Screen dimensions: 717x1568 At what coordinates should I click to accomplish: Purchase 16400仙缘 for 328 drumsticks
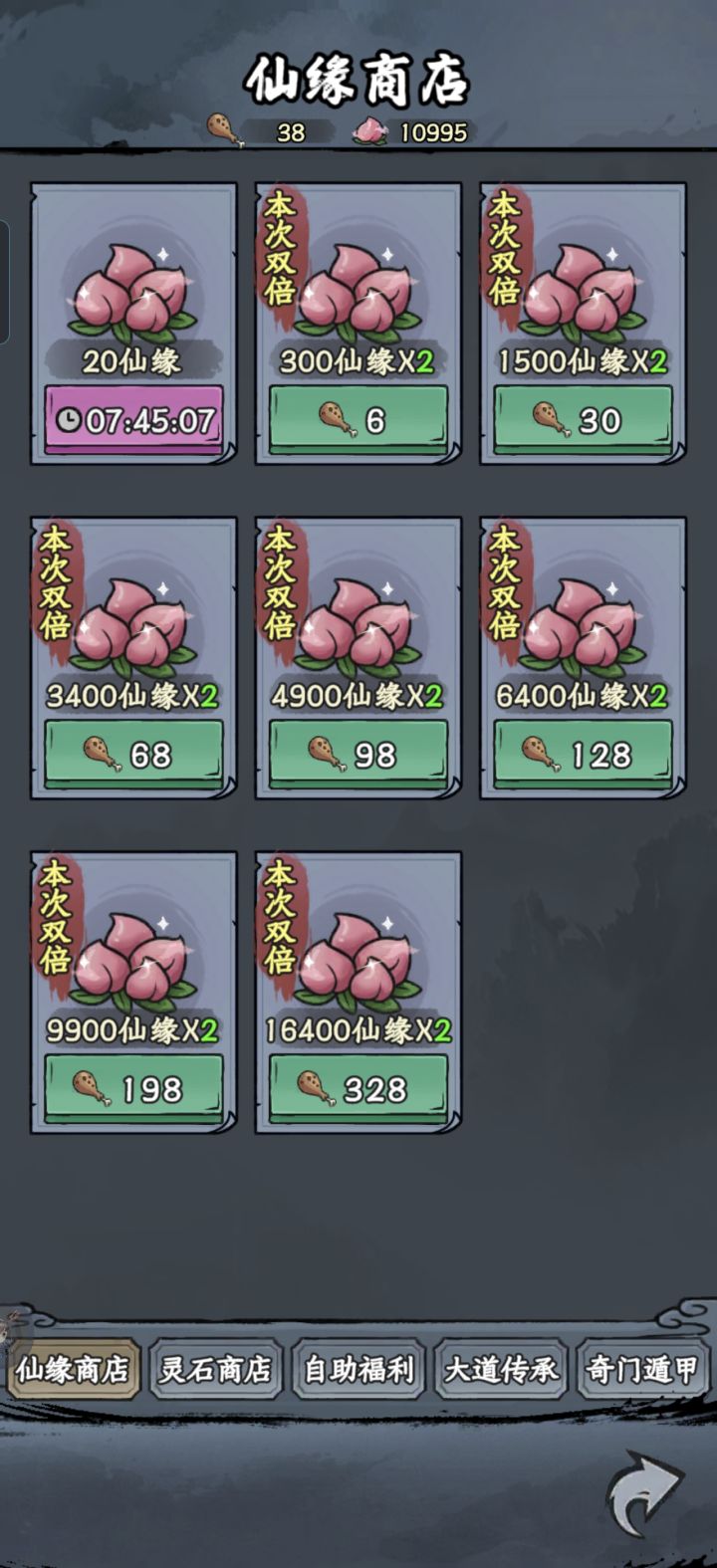358,1089
